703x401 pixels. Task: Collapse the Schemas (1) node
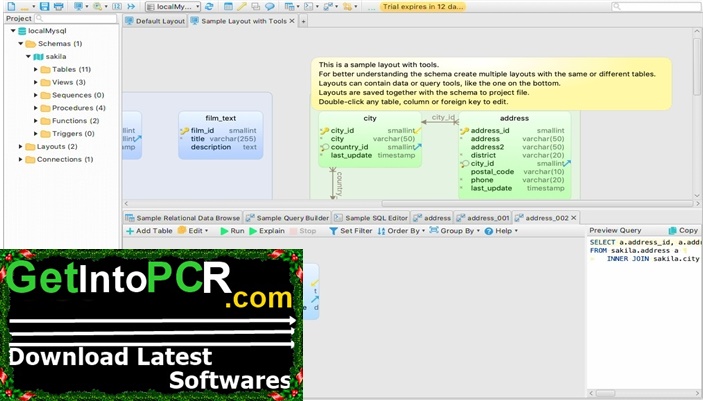pyautogui.click(x=21, y=44)
